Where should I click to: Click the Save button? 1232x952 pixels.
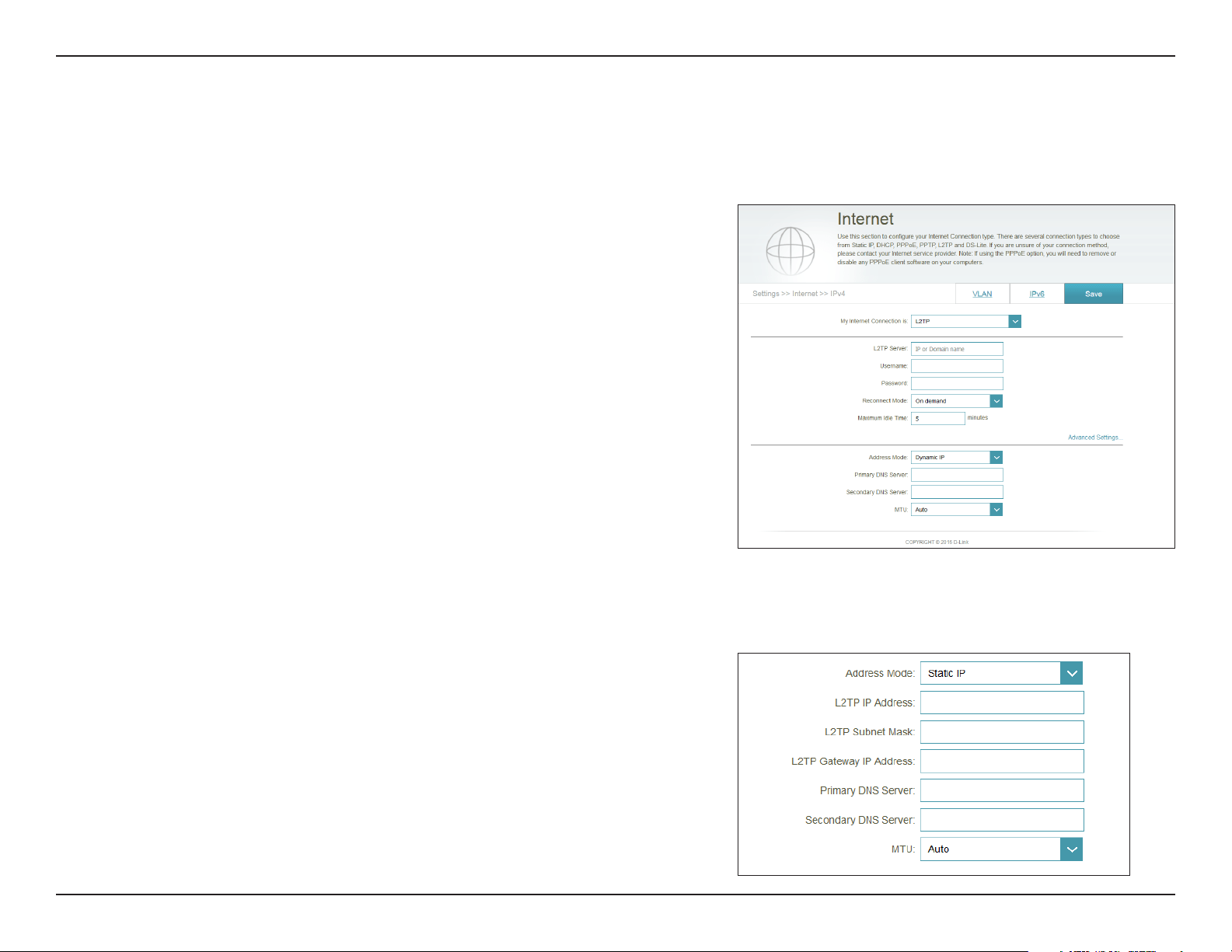pos(1093,294)
